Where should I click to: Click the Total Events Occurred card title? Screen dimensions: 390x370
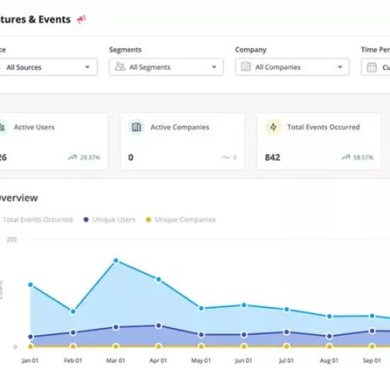(x=324, y=127)
